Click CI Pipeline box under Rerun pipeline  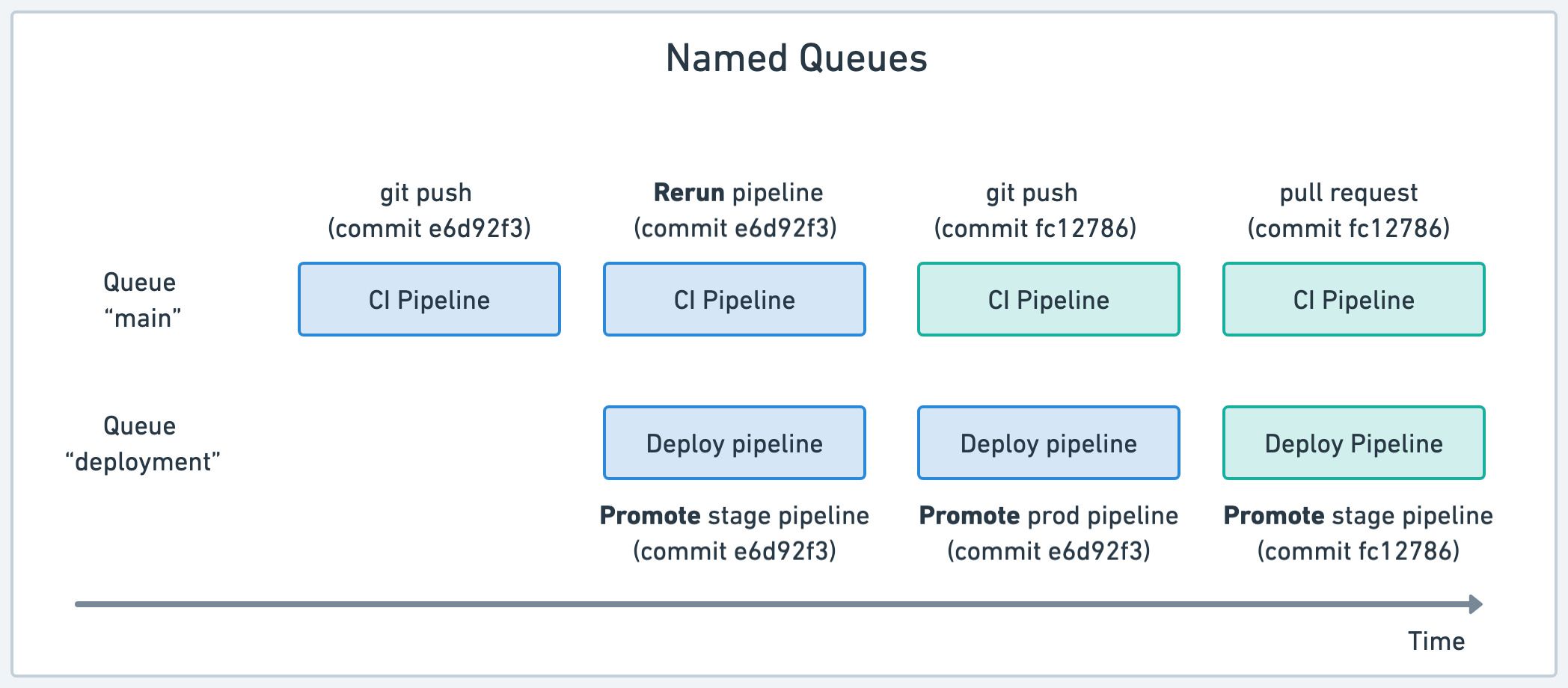[735, 299]
